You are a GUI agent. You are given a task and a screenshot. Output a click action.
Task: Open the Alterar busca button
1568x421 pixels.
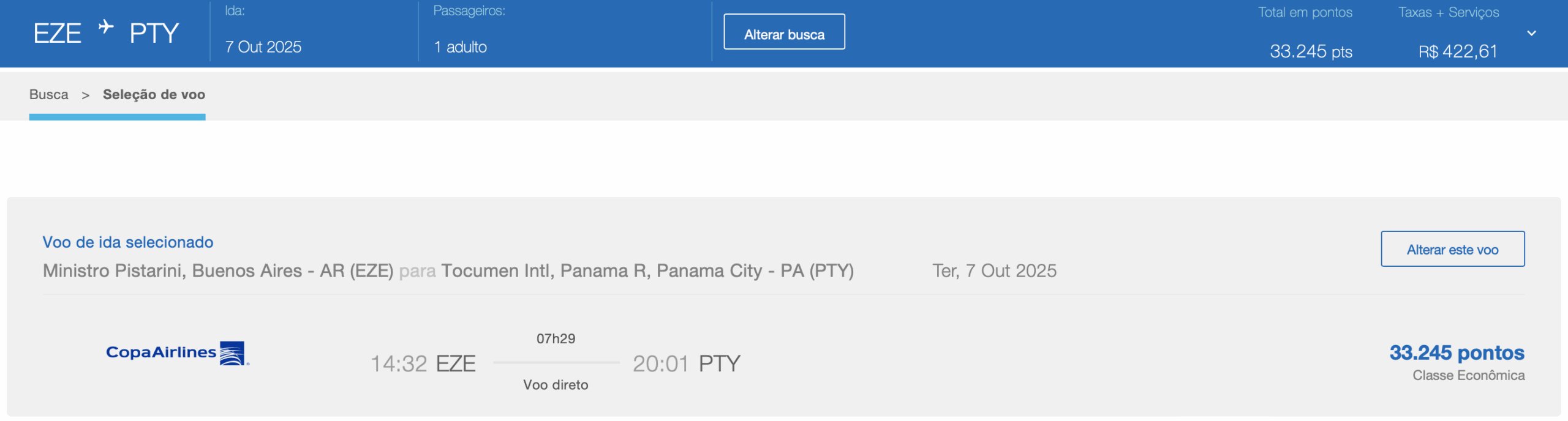pos(784,32)
